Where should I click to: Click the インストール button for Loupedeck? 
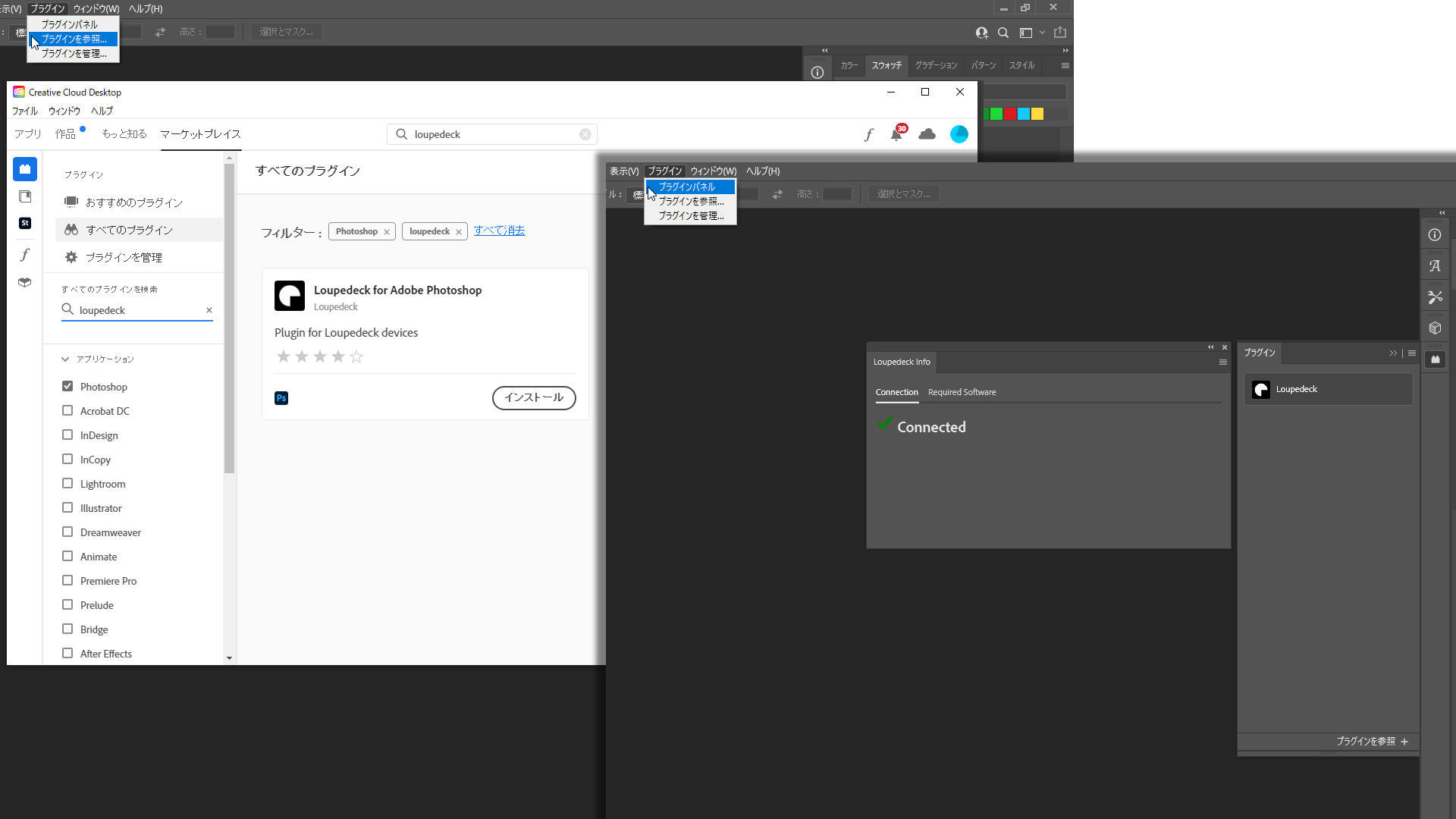point(534,397)
